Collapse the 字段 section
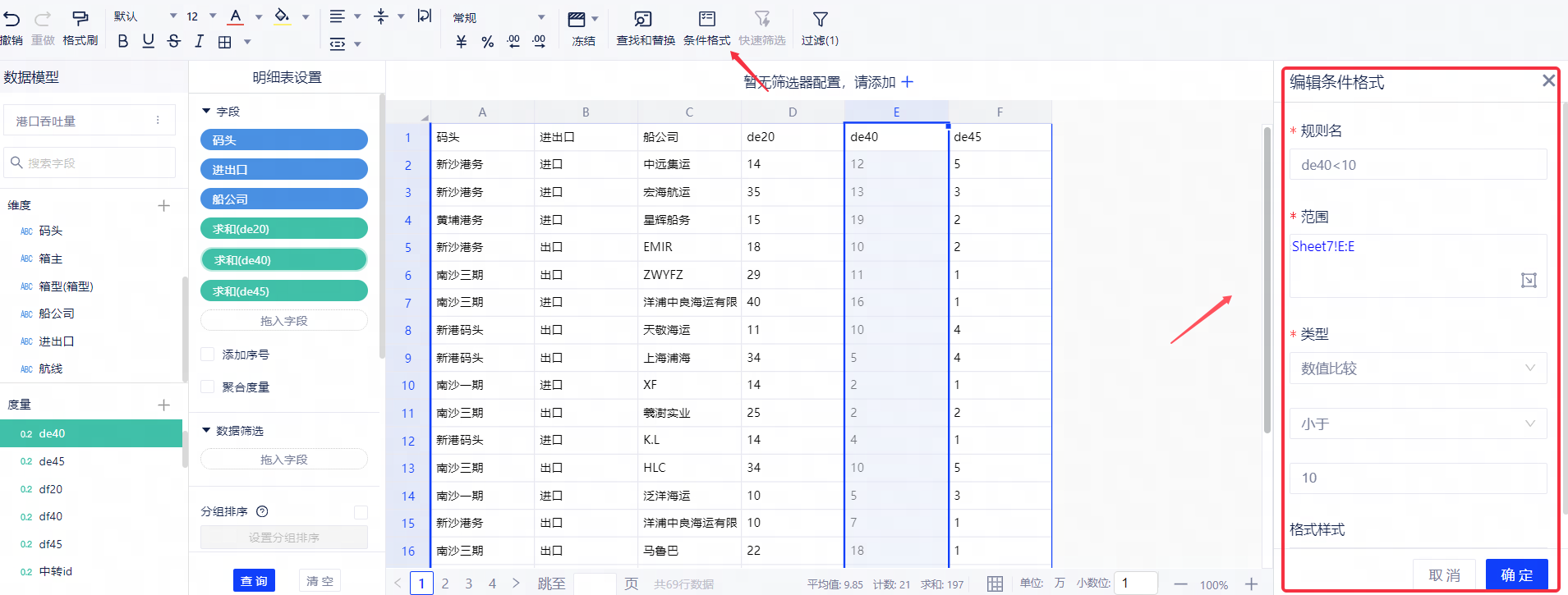Screen dimensions: 1568x595 point(207,111)
